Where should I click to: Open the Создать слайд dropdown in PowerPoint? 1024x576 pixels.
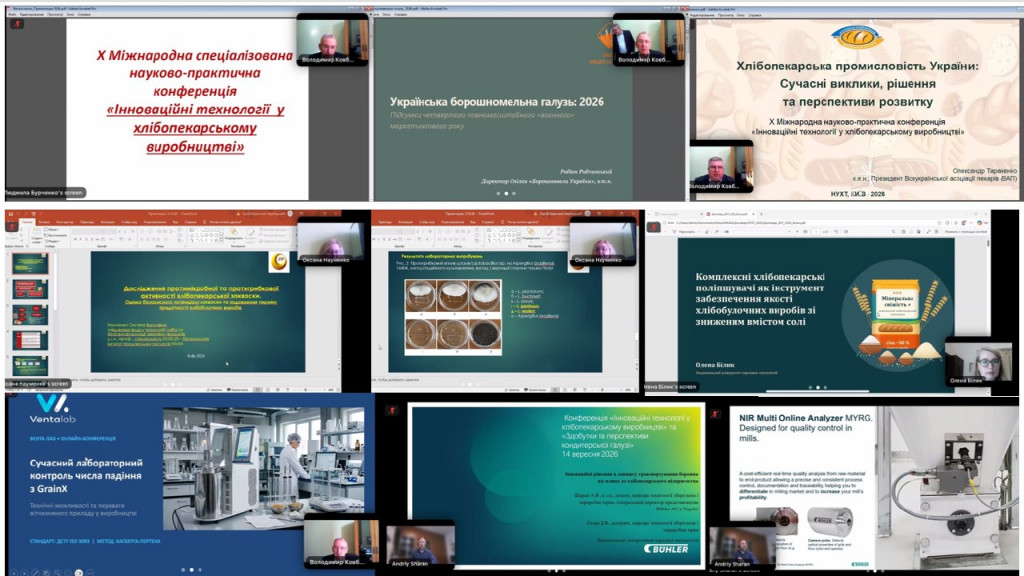36,240
